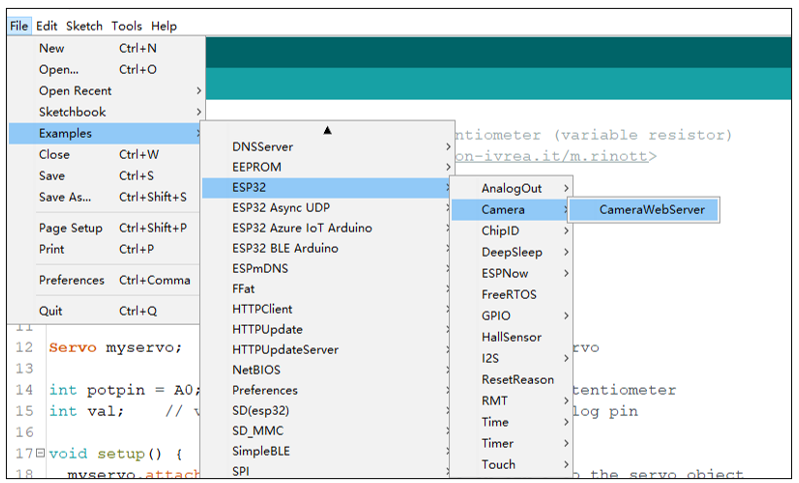Choose Save in the File menu
The width and height of the screenshot is (799, 483).
click(x=104, y=176)
